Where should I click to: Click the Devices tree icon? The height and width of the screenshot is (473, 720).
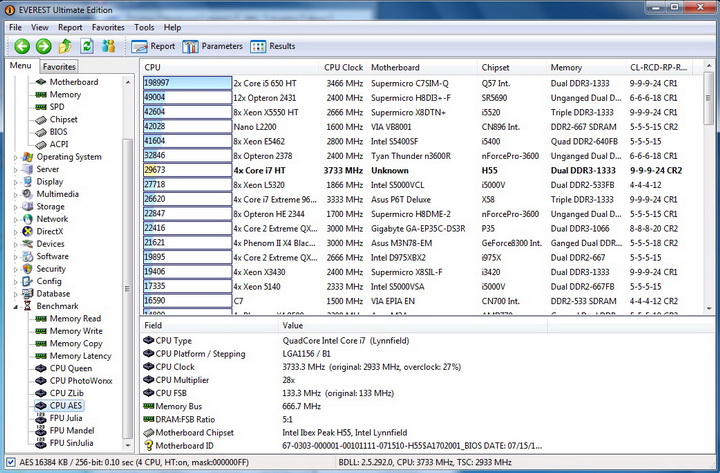(x=28, y=244)
